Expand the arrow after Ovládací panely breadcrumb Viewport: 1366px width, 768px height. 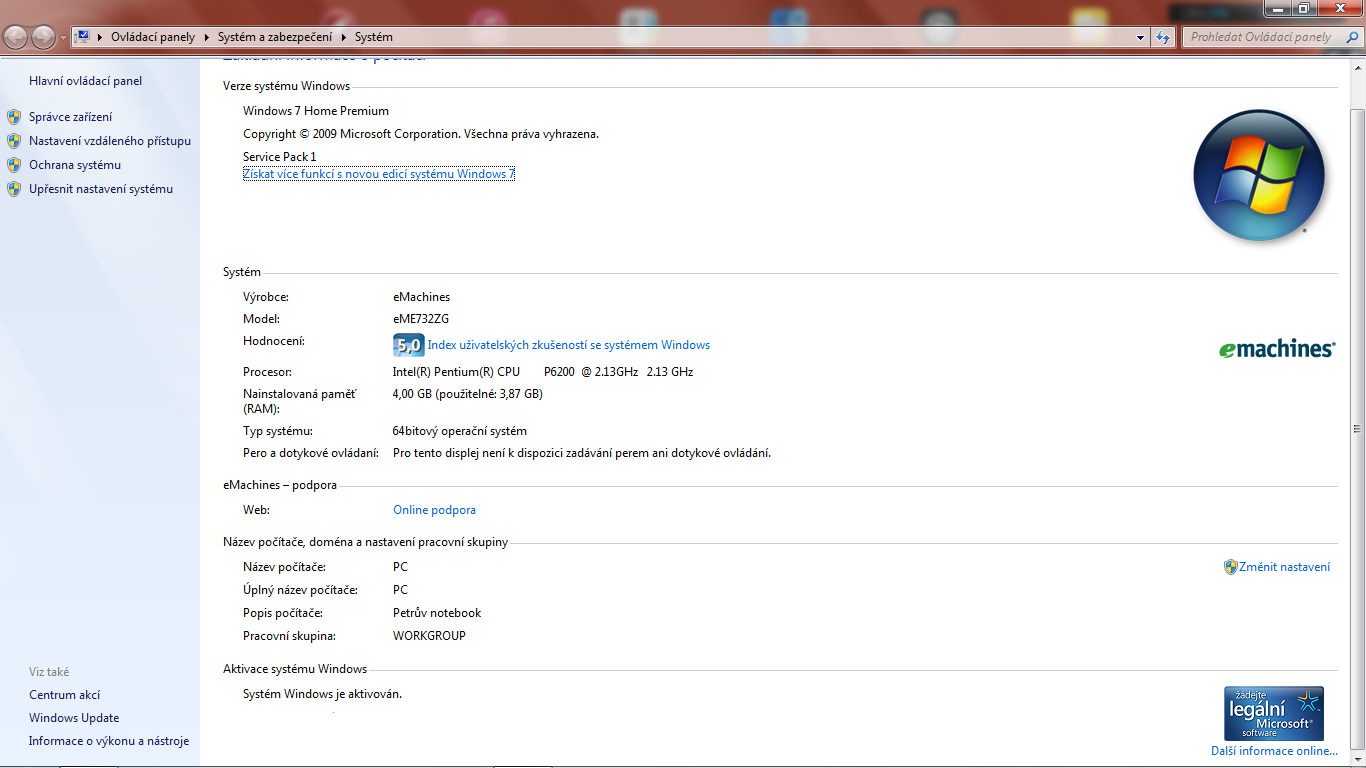tap(207, 37)
